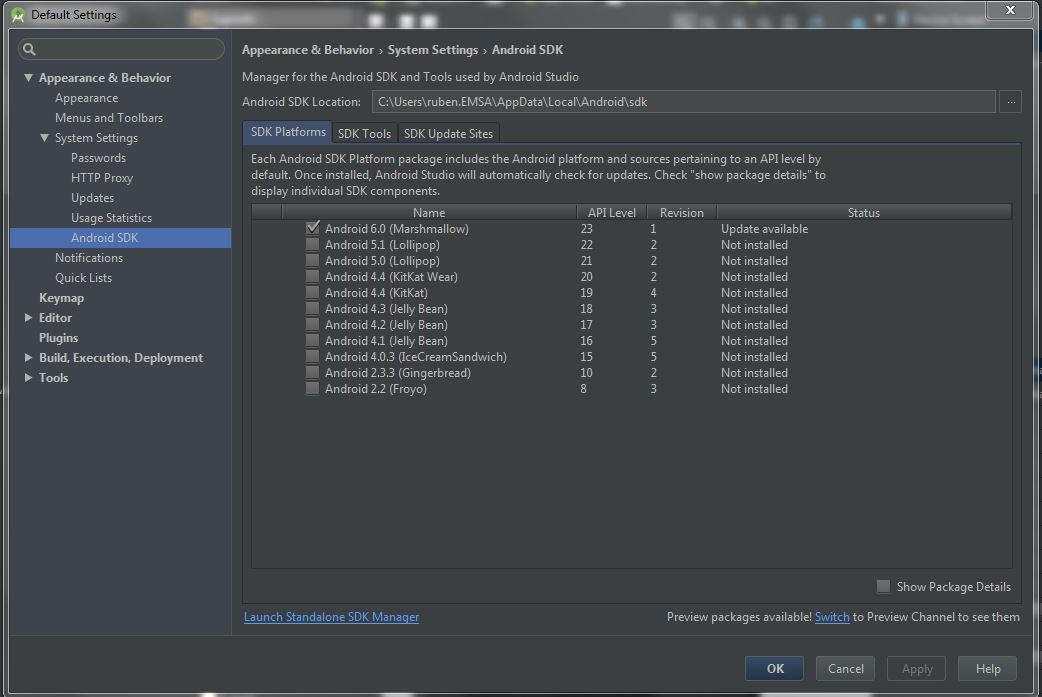Click the browse '...' button for SDK location
This screenshot has width=1042, height=697.
coord(1011,101)
